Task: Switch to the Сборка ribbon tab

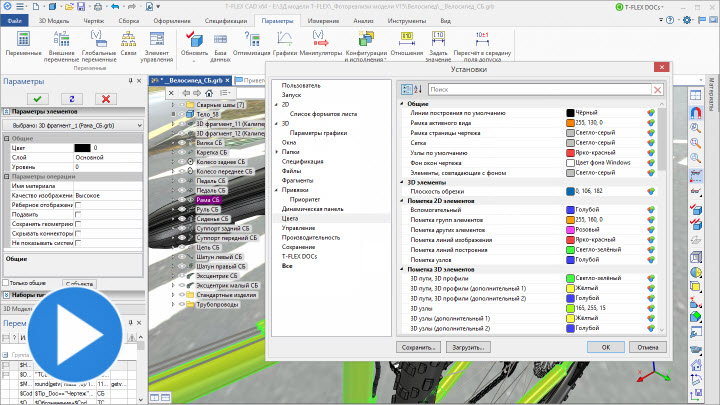Action: pos(129,21)
